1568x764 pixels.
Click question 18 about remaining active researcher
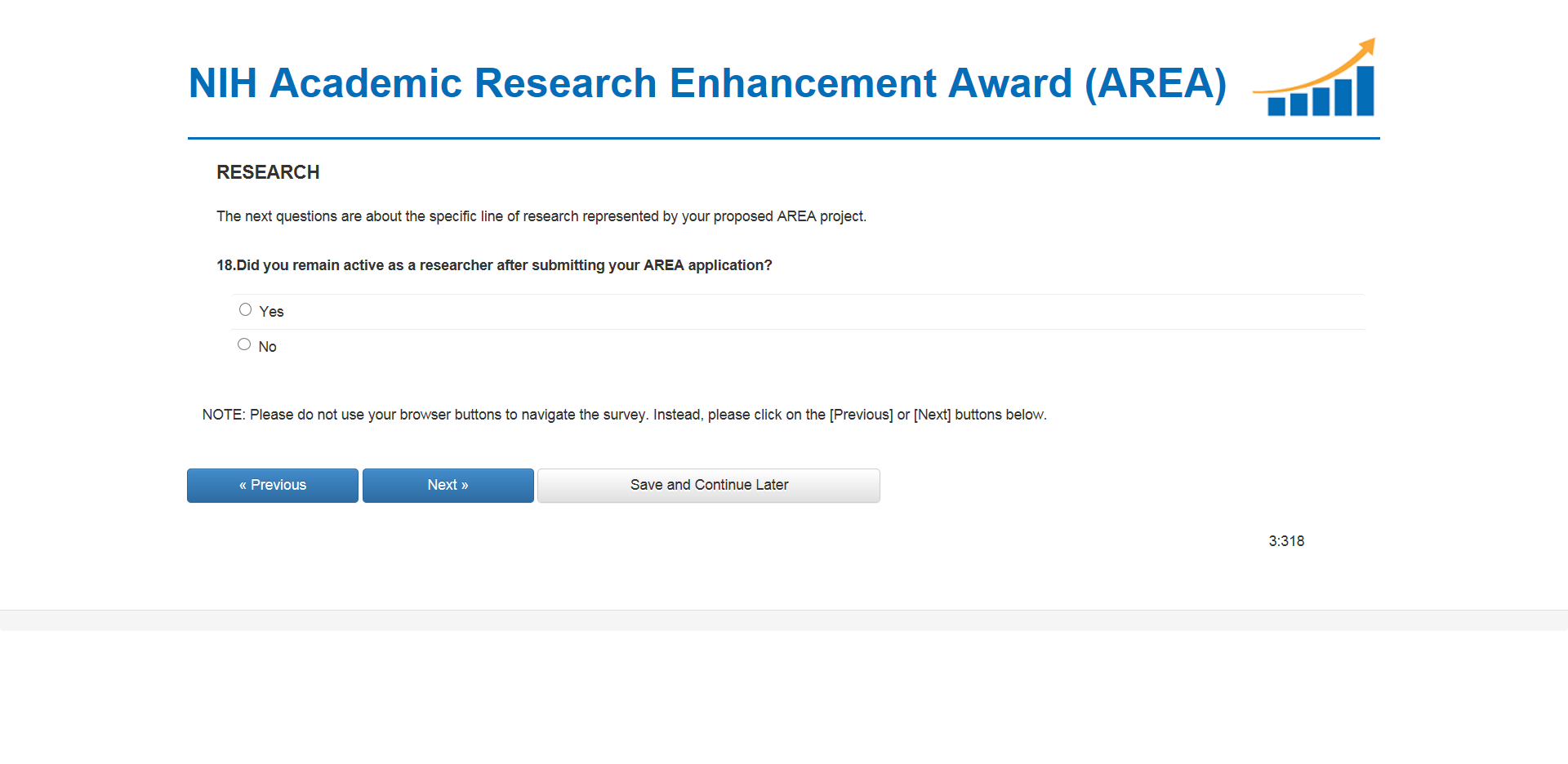(493, 265)
